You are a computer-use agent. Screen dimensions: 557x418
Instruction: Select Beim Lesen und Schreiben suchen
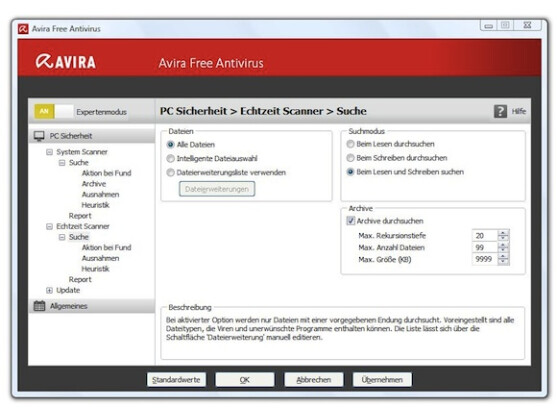coord(350,172)
